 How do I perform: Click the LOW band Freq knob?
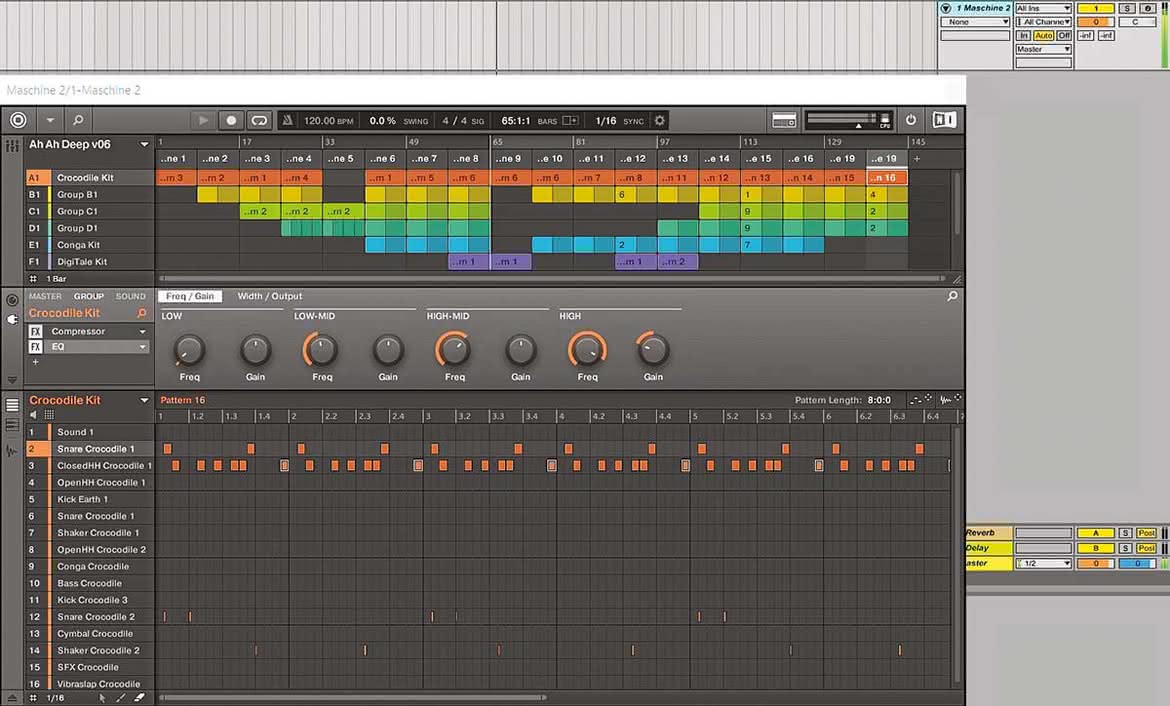(189, 350)
